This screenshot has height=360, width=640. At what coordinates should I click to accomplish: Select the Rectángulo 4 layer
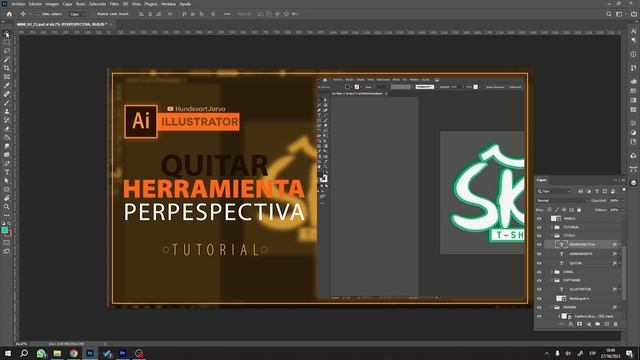coord(580,299)
